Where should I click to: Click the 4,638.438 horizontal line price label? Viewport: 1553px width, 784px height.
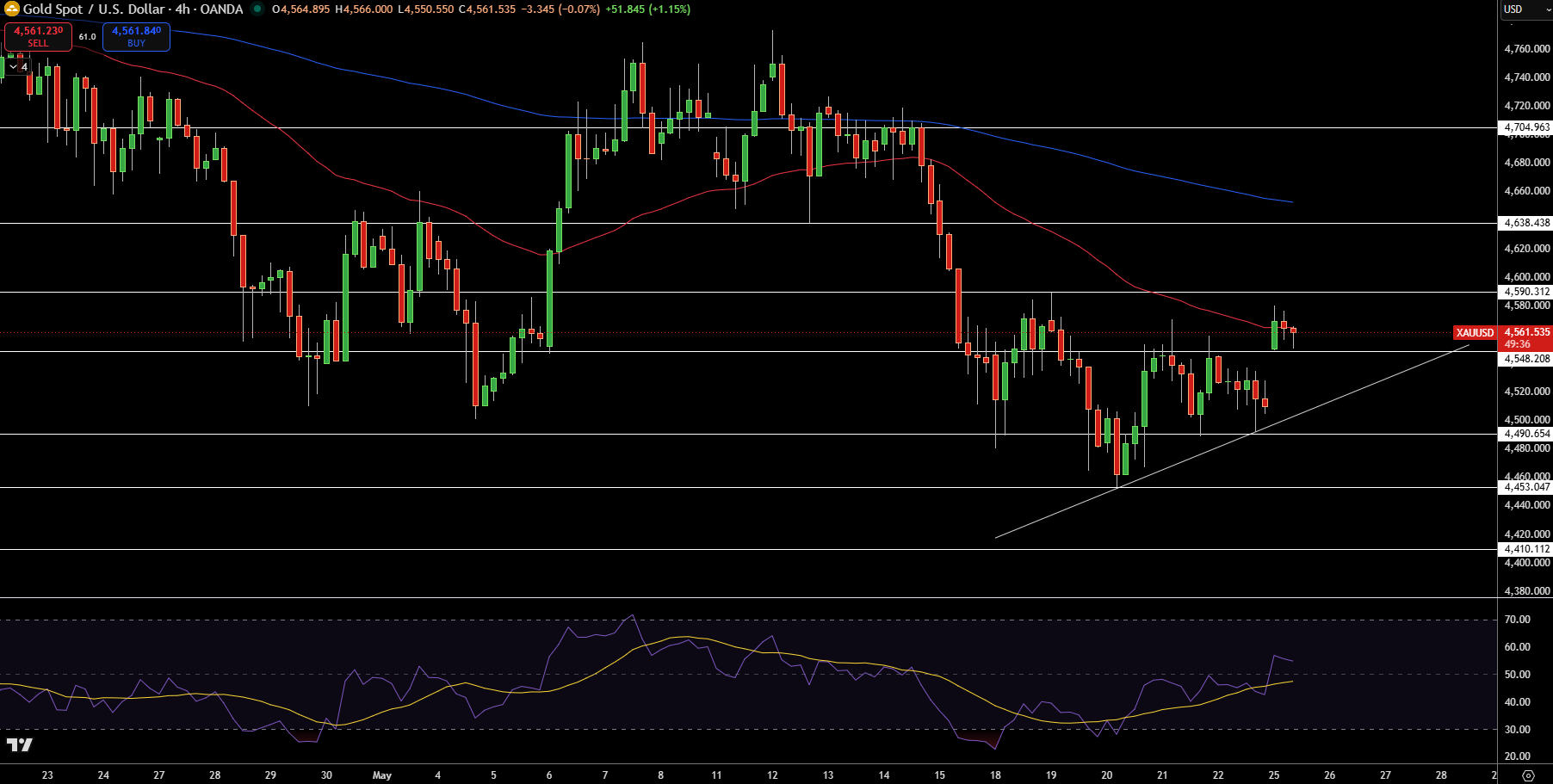[1526, 223]
